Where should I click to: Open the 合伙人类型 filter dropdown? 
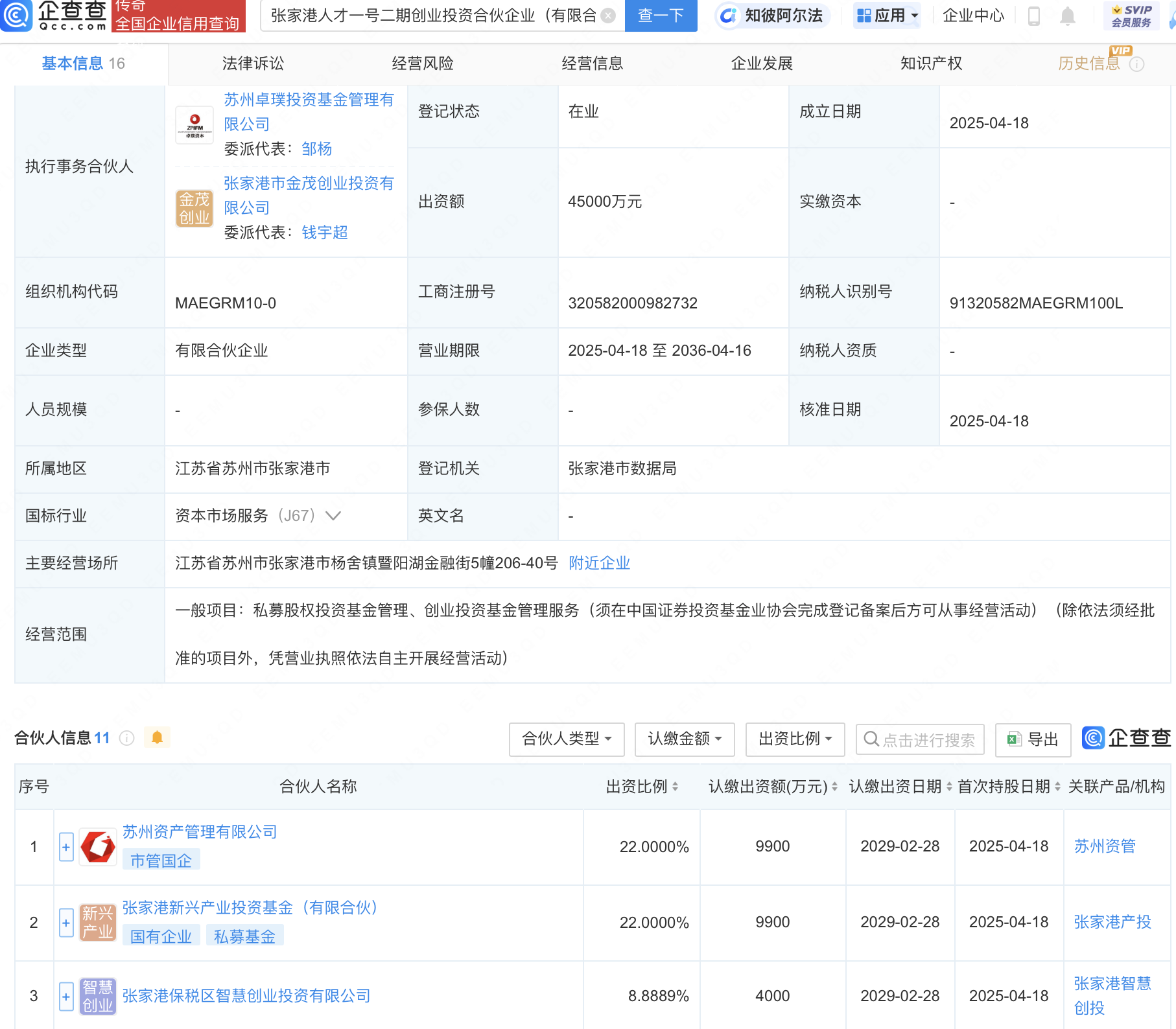[567, 739]
